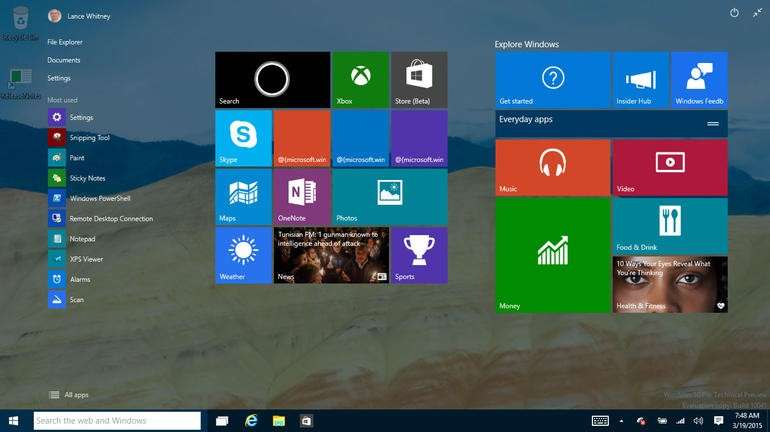Launch Alarms app
Viewport: 770px width, 432px height.
click(70, 279)
